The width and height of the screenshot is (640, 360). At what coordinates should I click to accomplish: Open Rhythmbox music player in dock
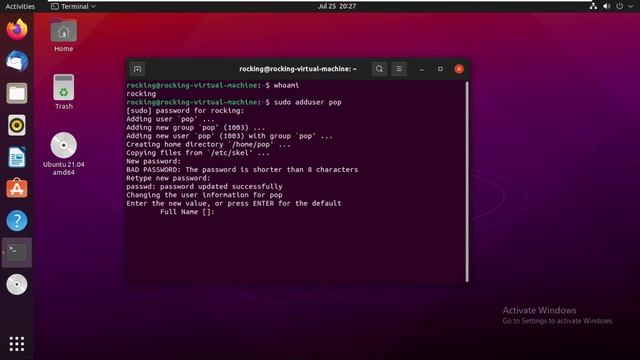coord(17,125)
